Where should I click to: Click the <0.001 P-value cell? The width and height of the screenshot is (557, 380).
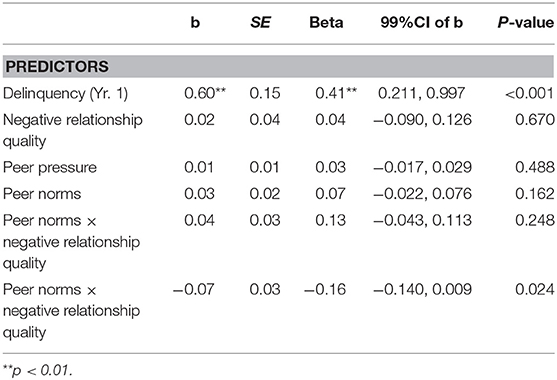(x=530, y=93)
